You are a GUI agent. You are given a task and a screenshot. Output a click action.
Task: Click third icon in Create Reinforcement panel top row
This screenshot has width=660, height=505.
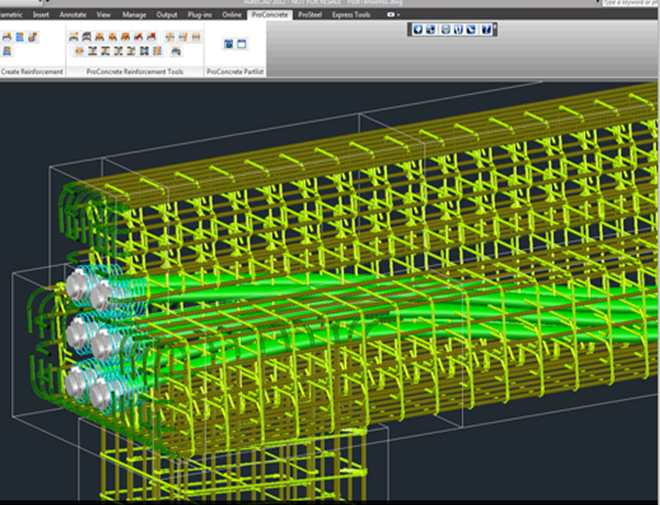[33, 37]
